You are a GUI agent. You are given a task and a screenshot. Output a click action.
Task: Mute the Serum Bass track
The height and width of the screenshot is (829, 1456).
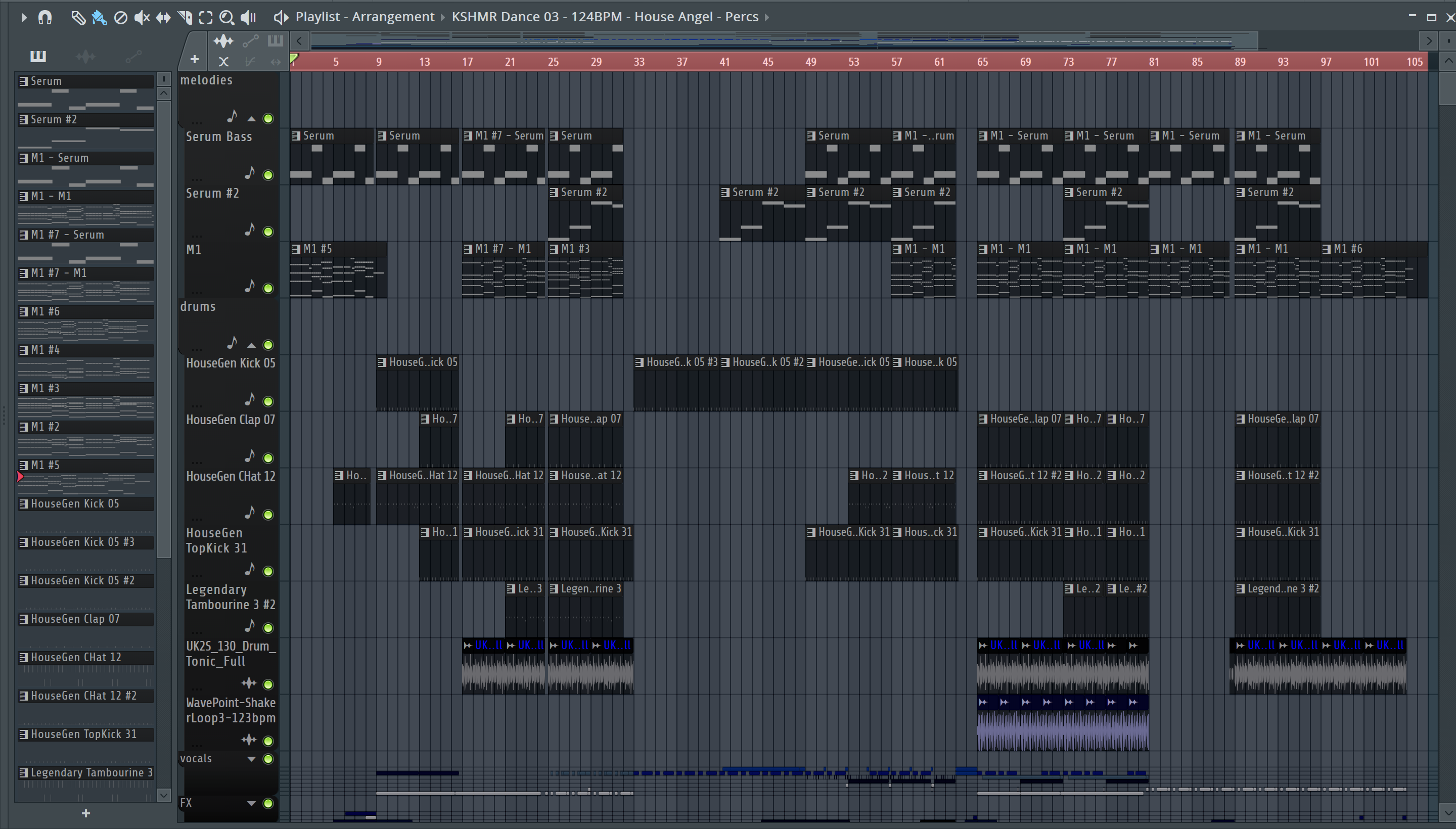click(x=268, y=175)
